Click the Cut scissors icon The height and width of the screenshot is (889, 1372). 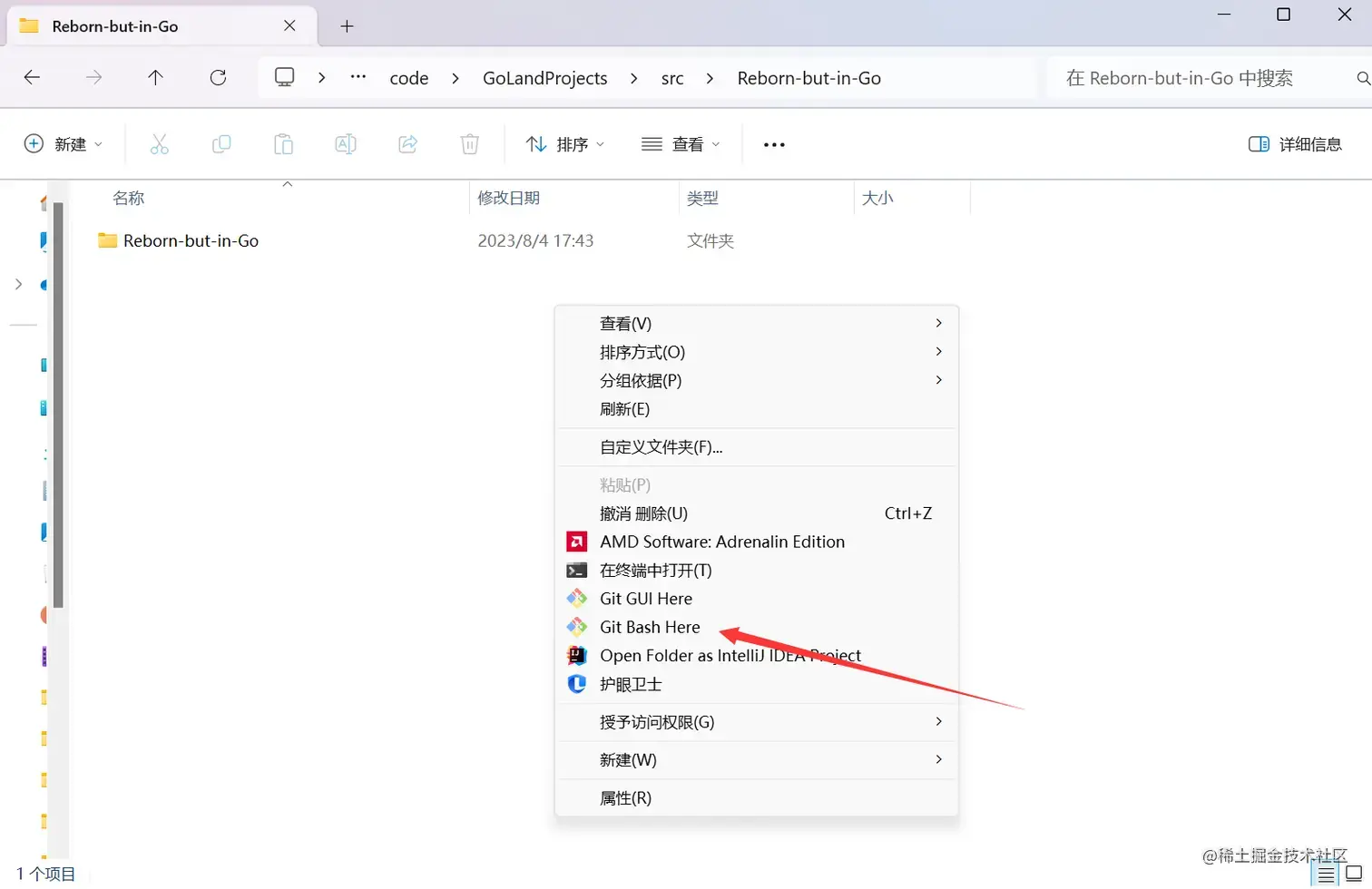click(x=160, y=144)
